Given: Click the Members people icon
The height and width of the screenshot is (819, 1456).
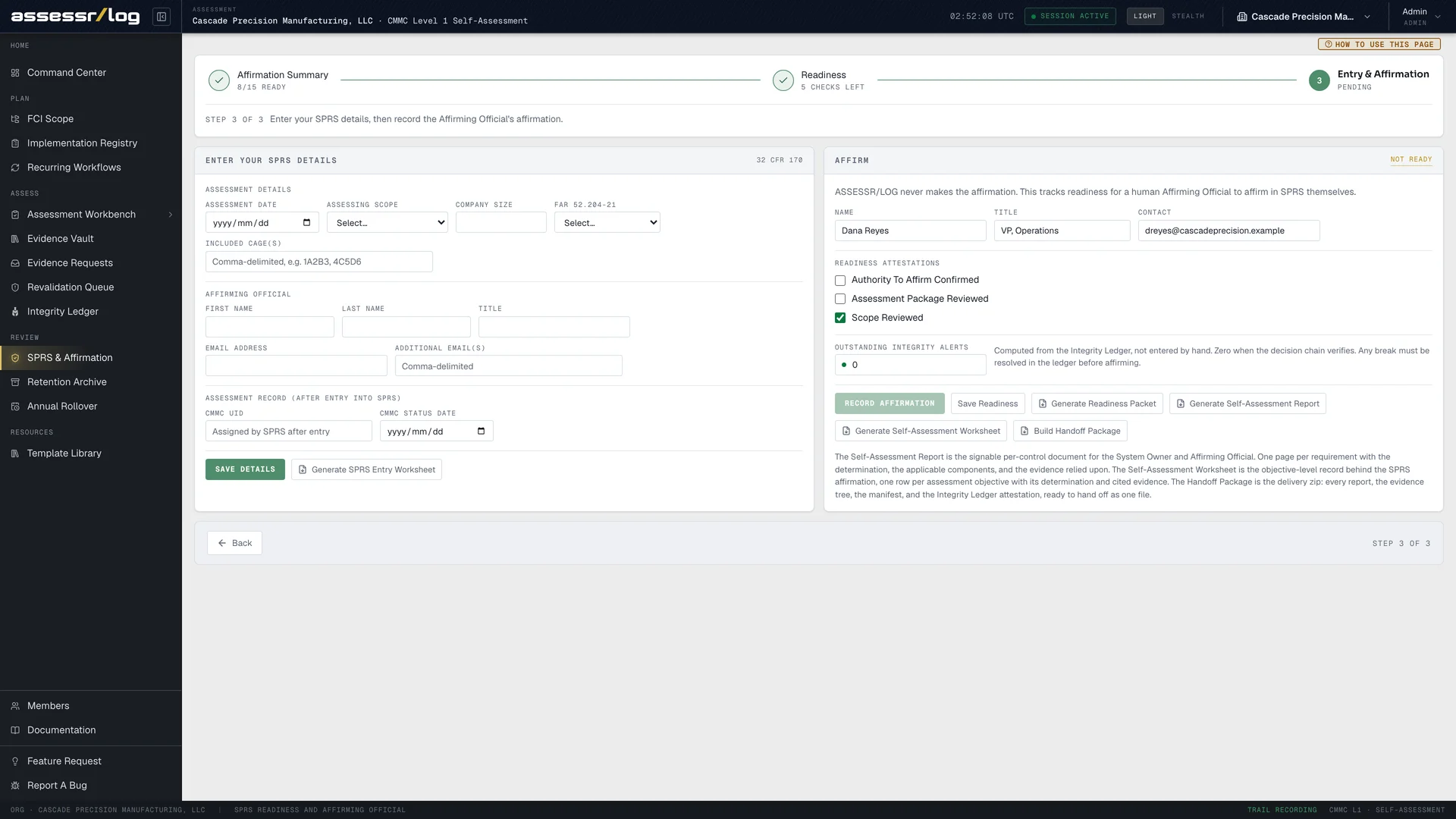Looking at the screenshot, I should point(15,706).
